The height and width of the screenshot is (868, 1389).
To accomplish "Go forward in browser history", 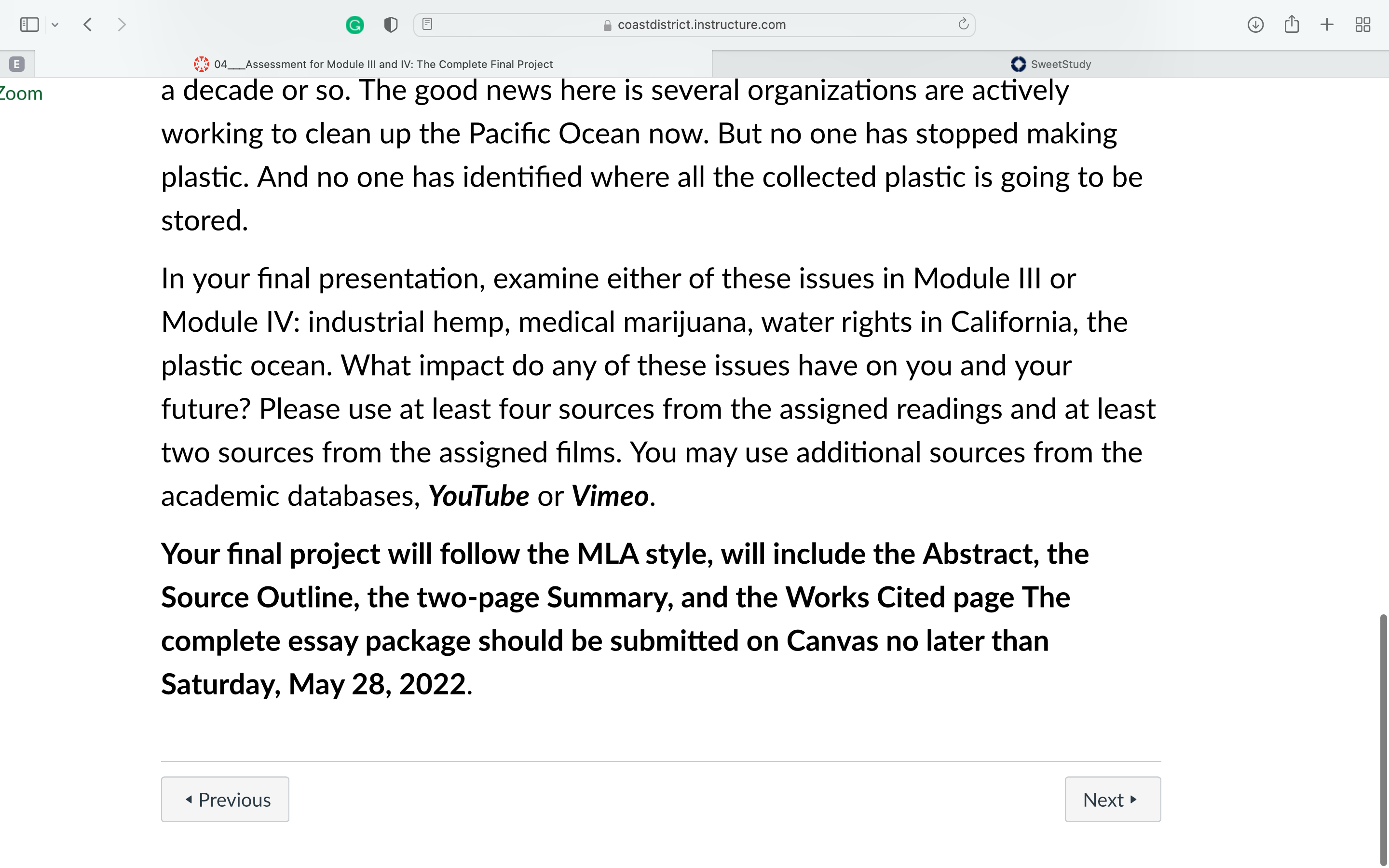I will pyautogui.click(x=121, y=25).
